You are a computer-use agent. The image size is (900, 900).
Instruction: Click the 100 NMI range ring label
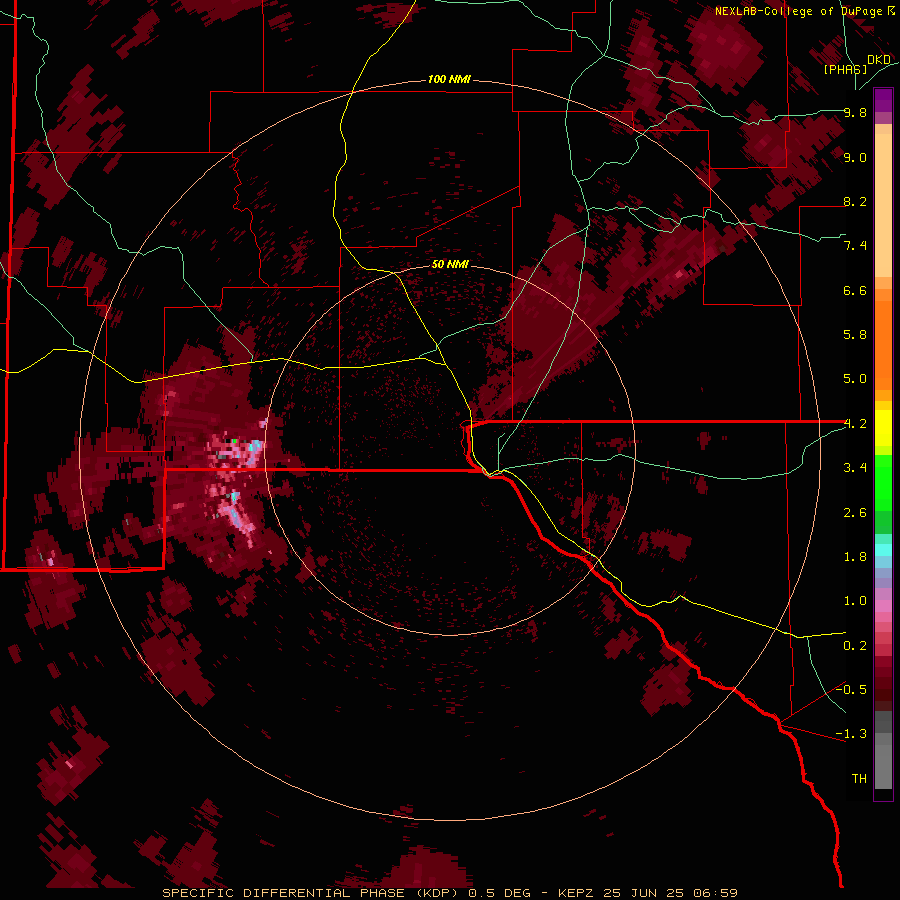(449, 79)
